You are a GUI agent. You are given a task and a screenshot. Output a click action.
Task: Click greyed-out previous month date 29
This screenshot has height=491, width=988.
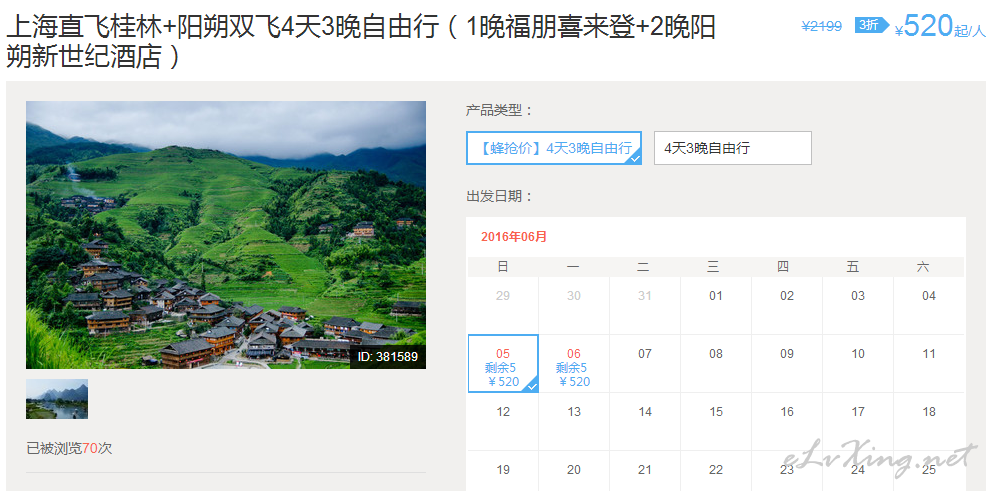pyautogui.click(x=503, y=306)
